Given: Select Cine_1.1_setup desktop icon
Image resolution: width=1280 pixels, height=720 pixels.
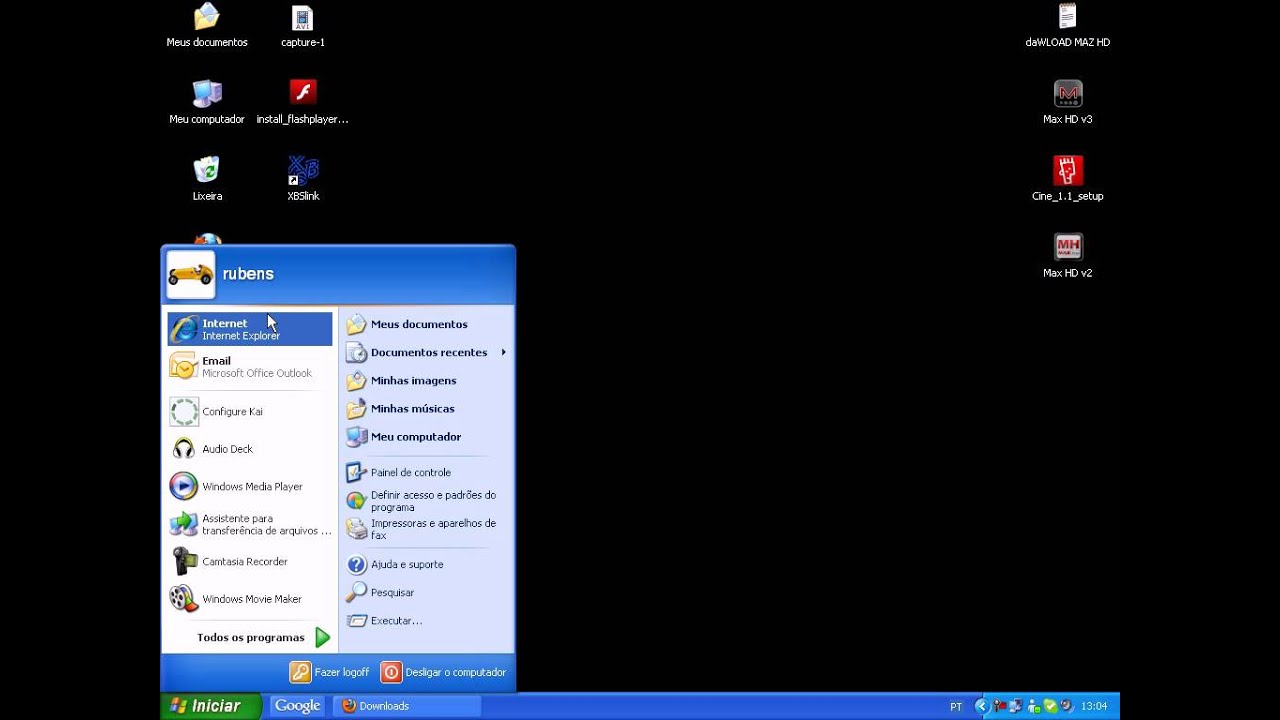Looking at the screenshot, I should click(x=1068, y=179).
